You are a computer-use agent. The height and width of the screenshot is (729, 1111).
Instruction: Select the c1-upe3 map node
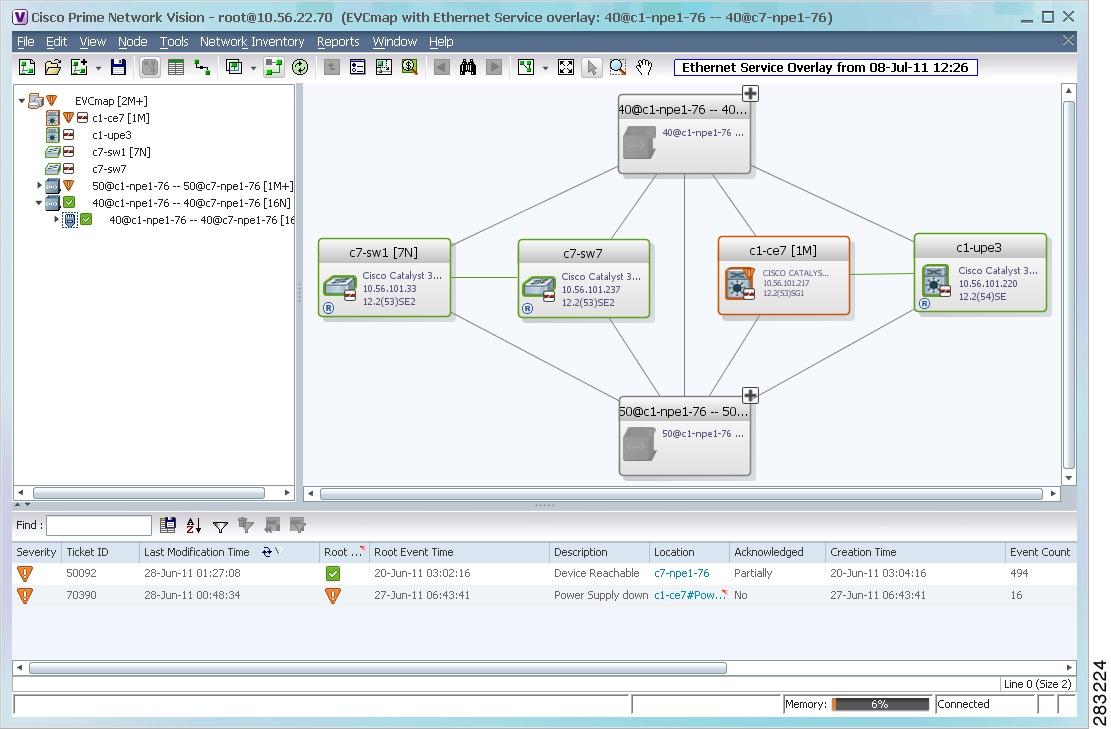click(980, 273)
